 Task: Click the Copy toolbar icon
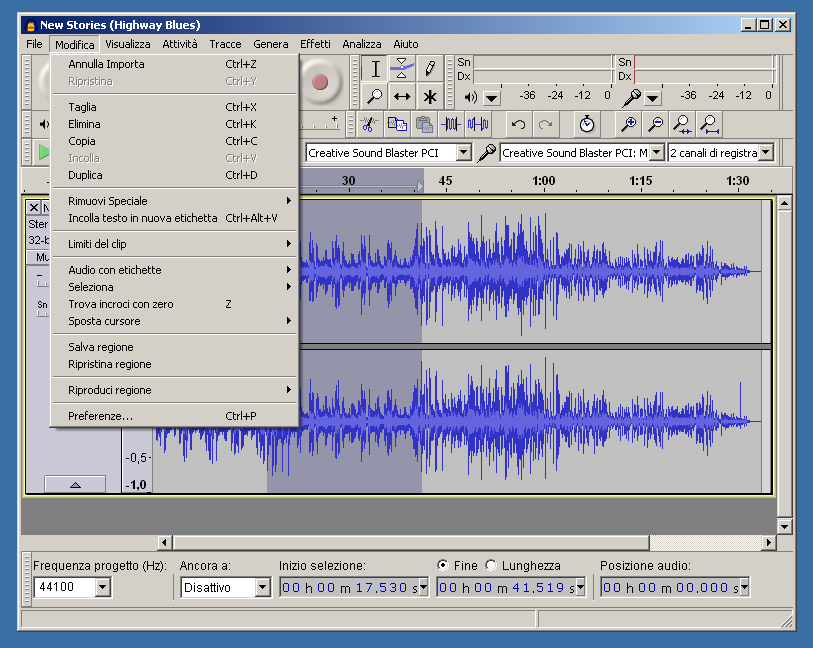tap(397, 124)
